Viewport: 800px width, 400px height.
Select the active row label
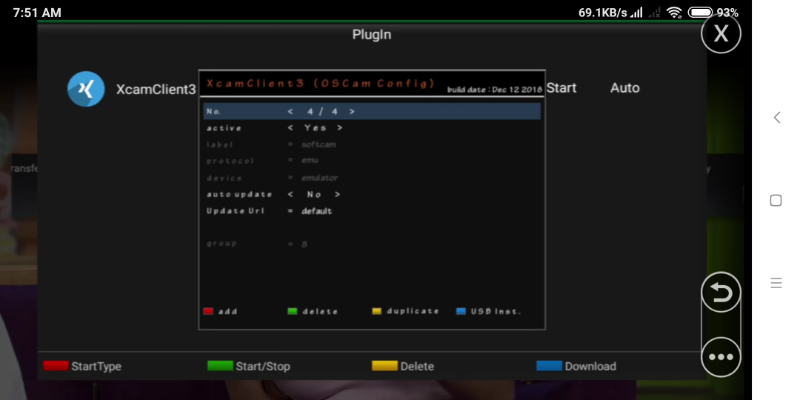click(x=224, y=128)
